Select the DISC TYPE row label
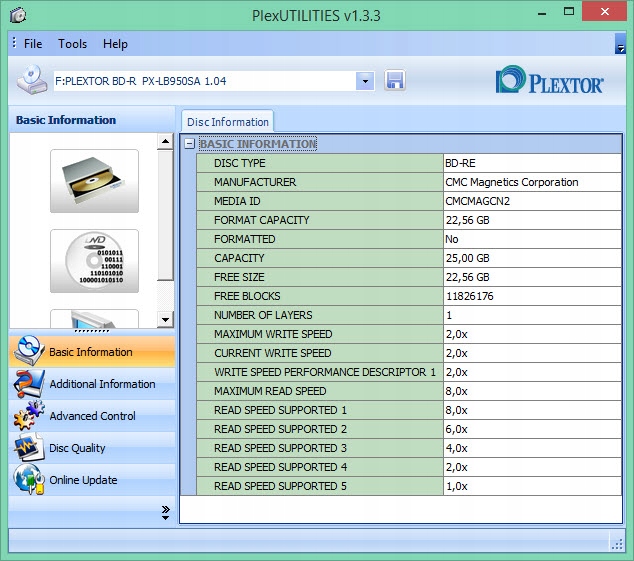Image resolution: width=634 pixels, height=561 pixels. click(x=320, y=163)
